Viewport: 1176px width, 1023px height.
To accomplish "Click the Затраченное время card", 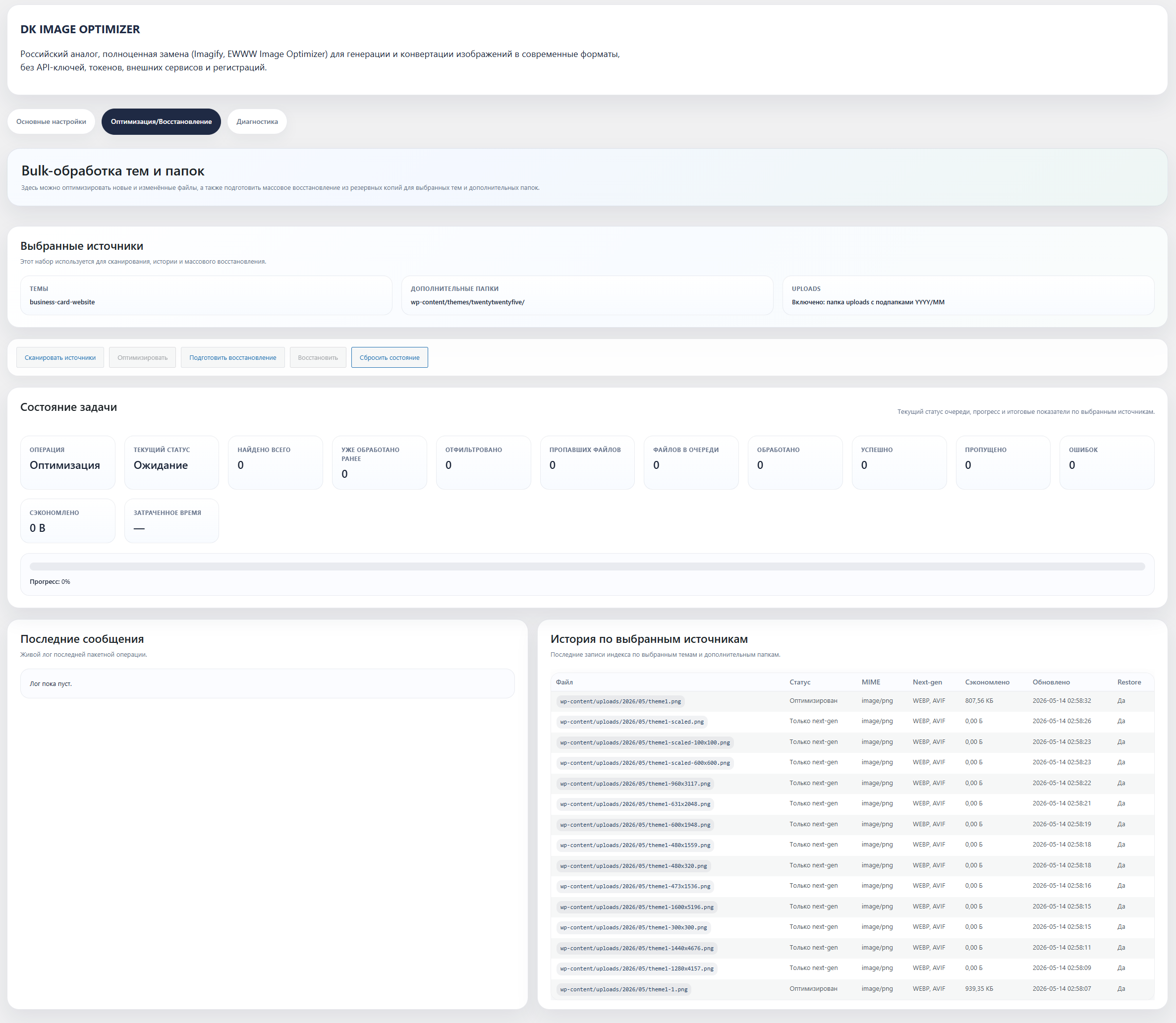I will pyautogui.click(x=171, y=520).
